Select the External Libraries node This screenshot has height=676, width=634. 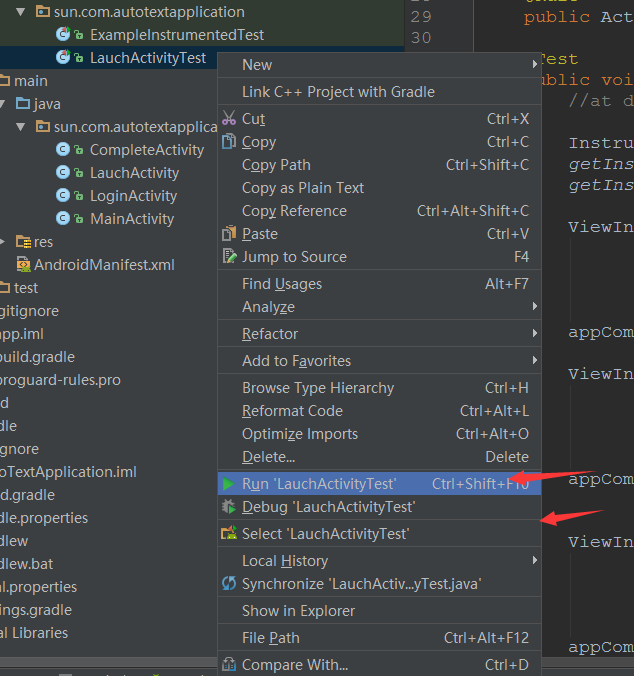click(x=34, y=632)
